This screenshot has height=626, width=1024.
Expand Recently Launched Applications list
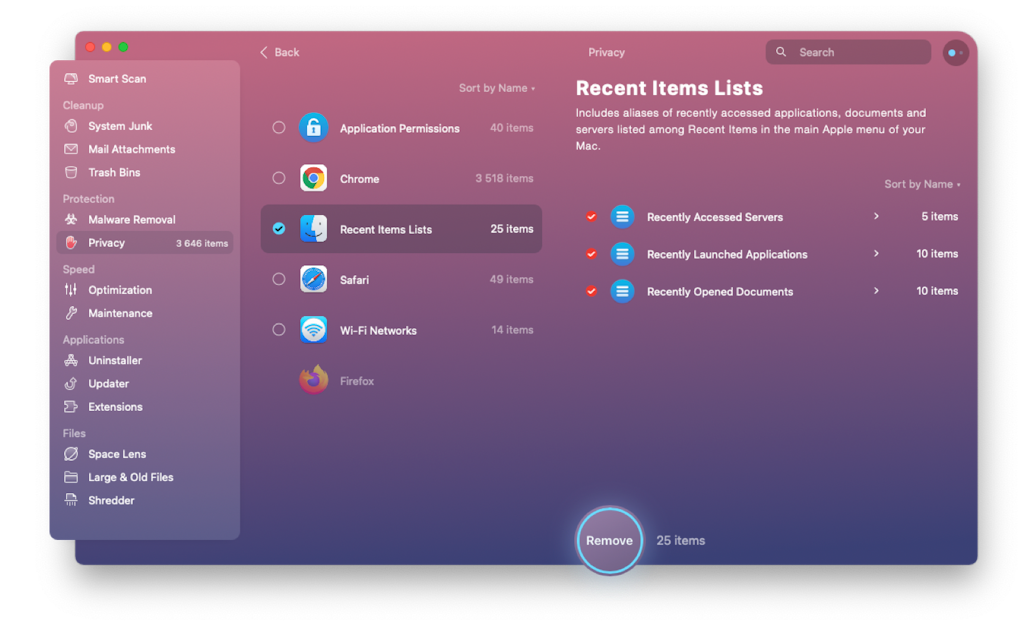coord(876,253)
